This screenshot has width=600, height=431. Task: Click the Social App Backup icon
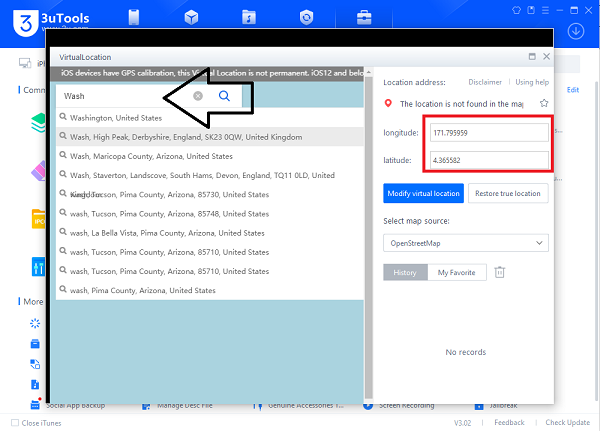(35, 405)
